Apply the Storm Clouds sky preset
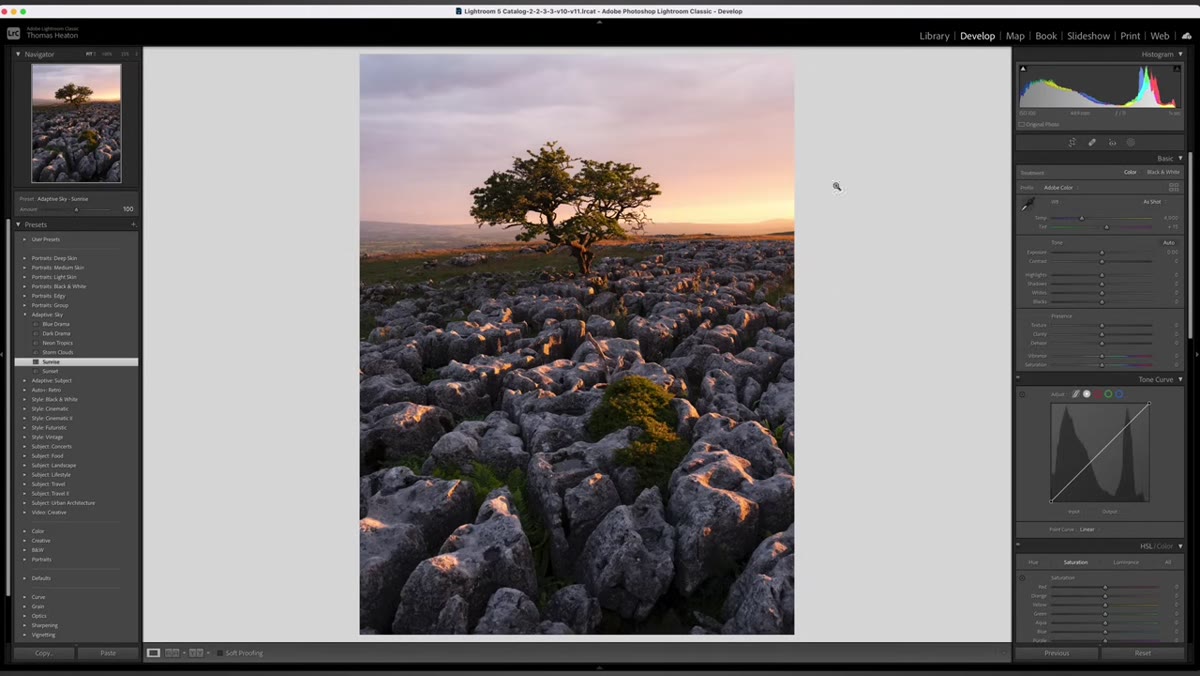The height and width of the screenshot is (676, 1200). (x=58, y=352)
